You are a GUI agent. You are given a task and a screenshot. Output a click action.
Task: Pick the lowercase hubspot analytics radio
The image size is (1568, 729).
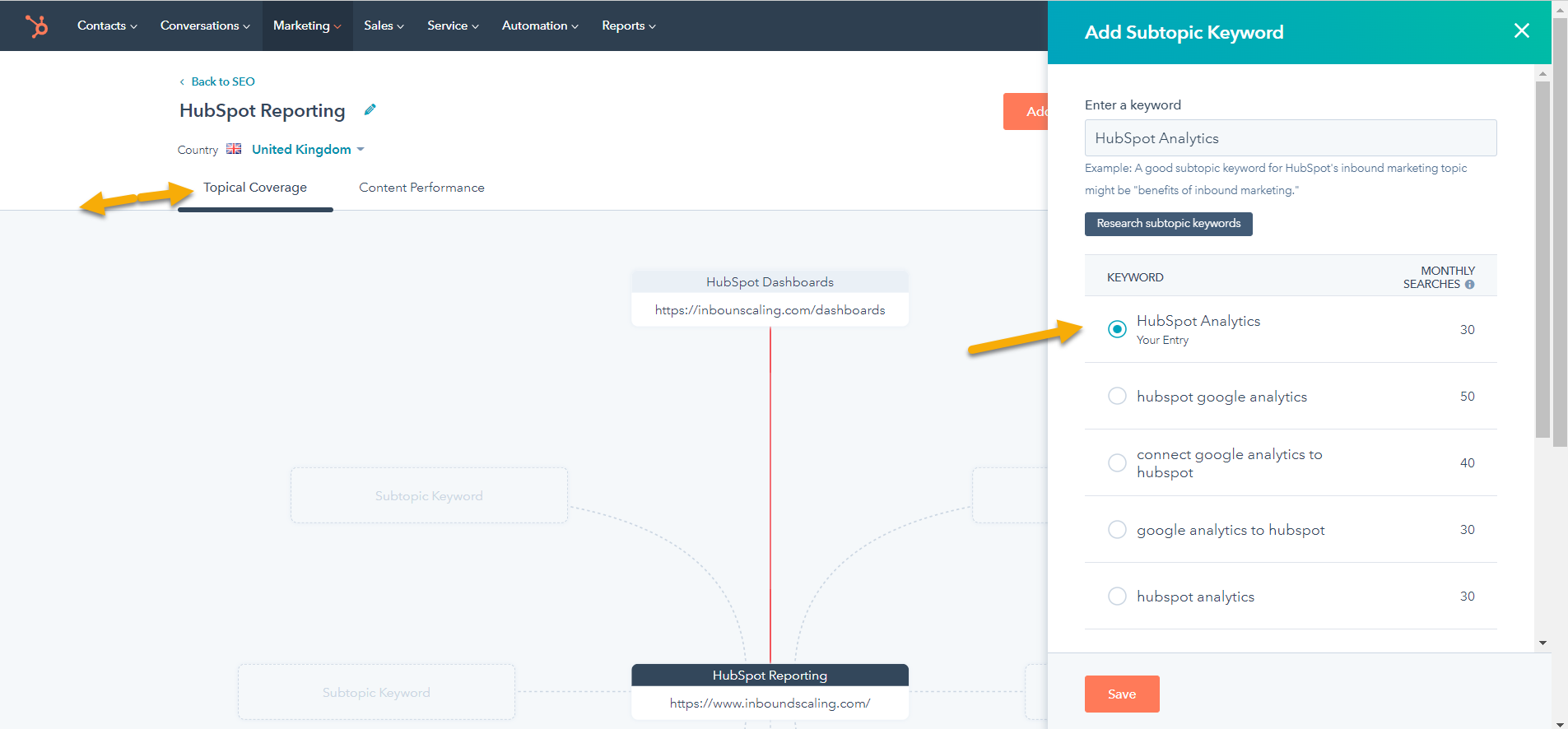click(1117, 596)
